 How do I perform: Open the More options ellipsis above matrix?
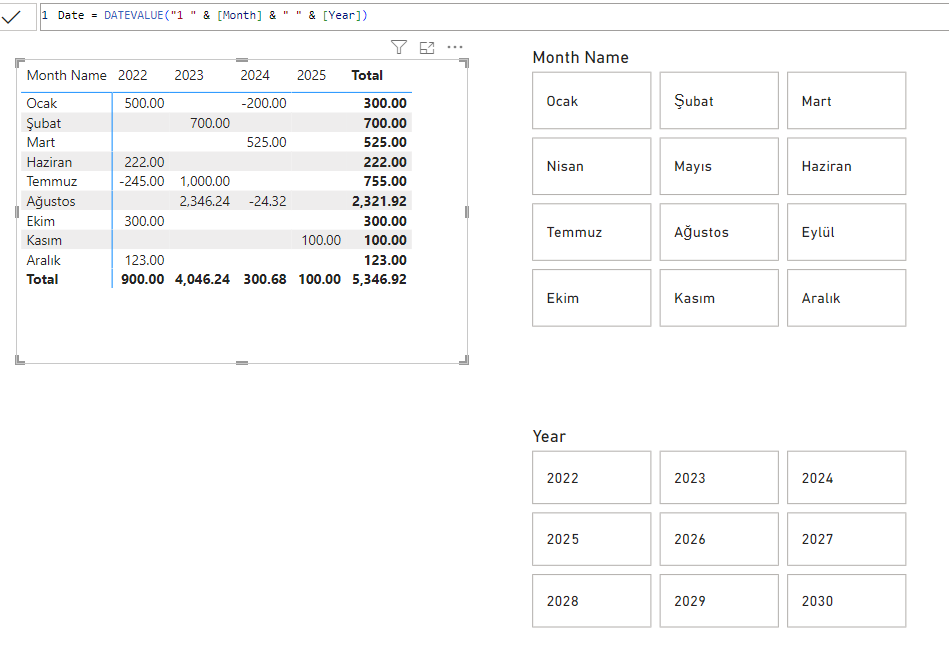(x=455, y=47)
